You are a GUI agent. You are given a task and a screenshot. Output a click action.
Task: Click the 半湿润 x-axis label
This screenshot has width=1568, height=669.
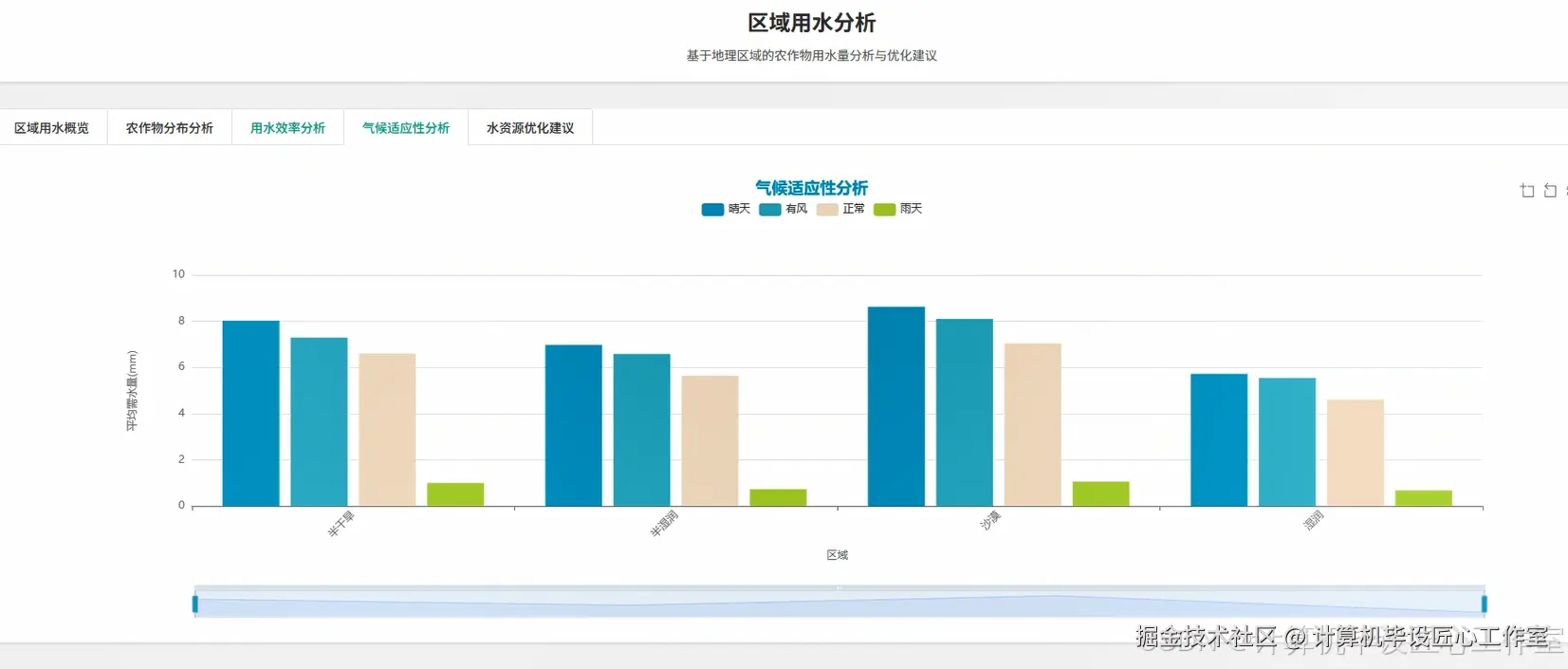(664, 524)
